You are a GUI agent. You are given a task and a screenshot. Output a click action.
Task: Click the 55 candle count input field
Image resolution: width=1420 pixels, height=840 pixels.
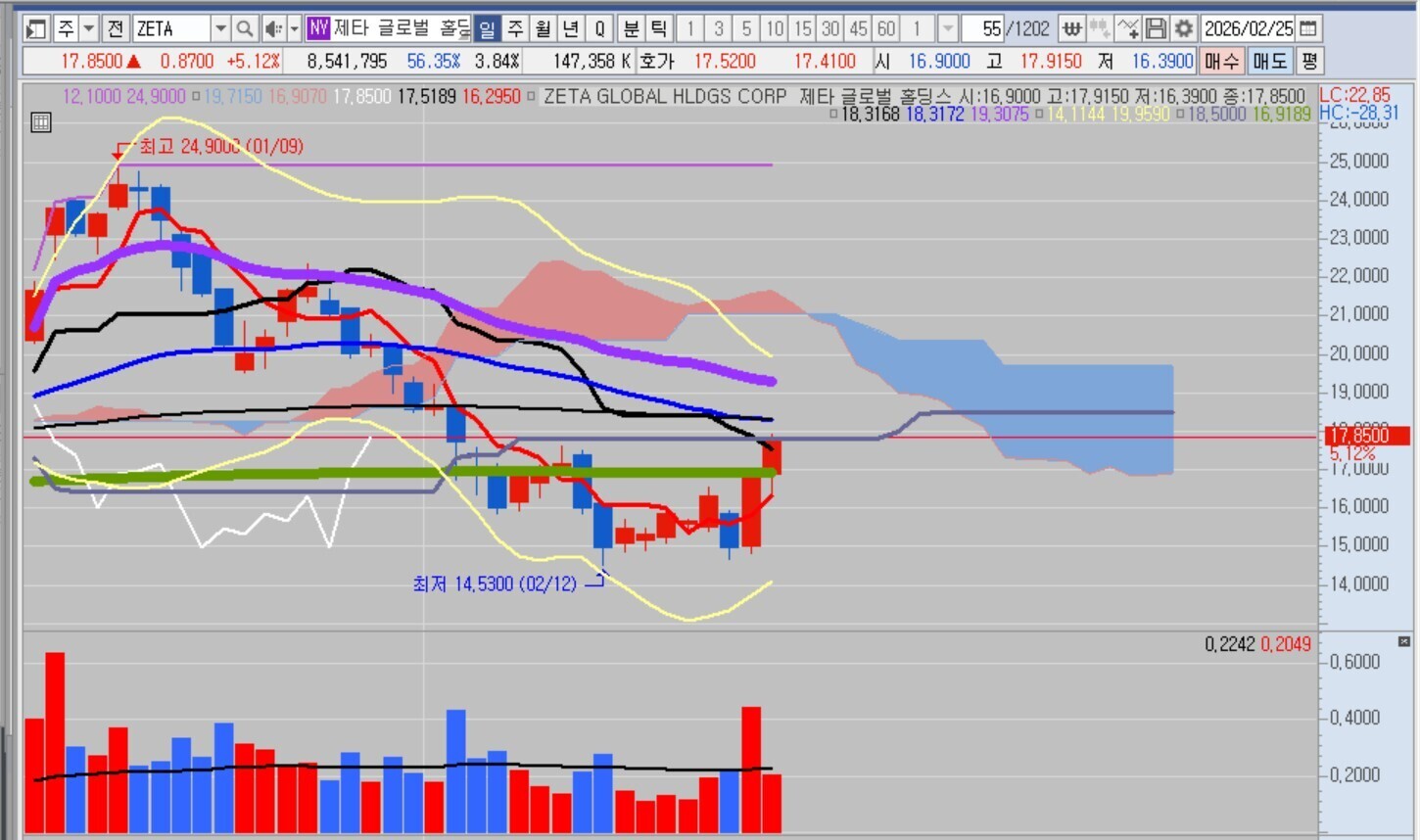pyautogui.click(x=983, y=28)
